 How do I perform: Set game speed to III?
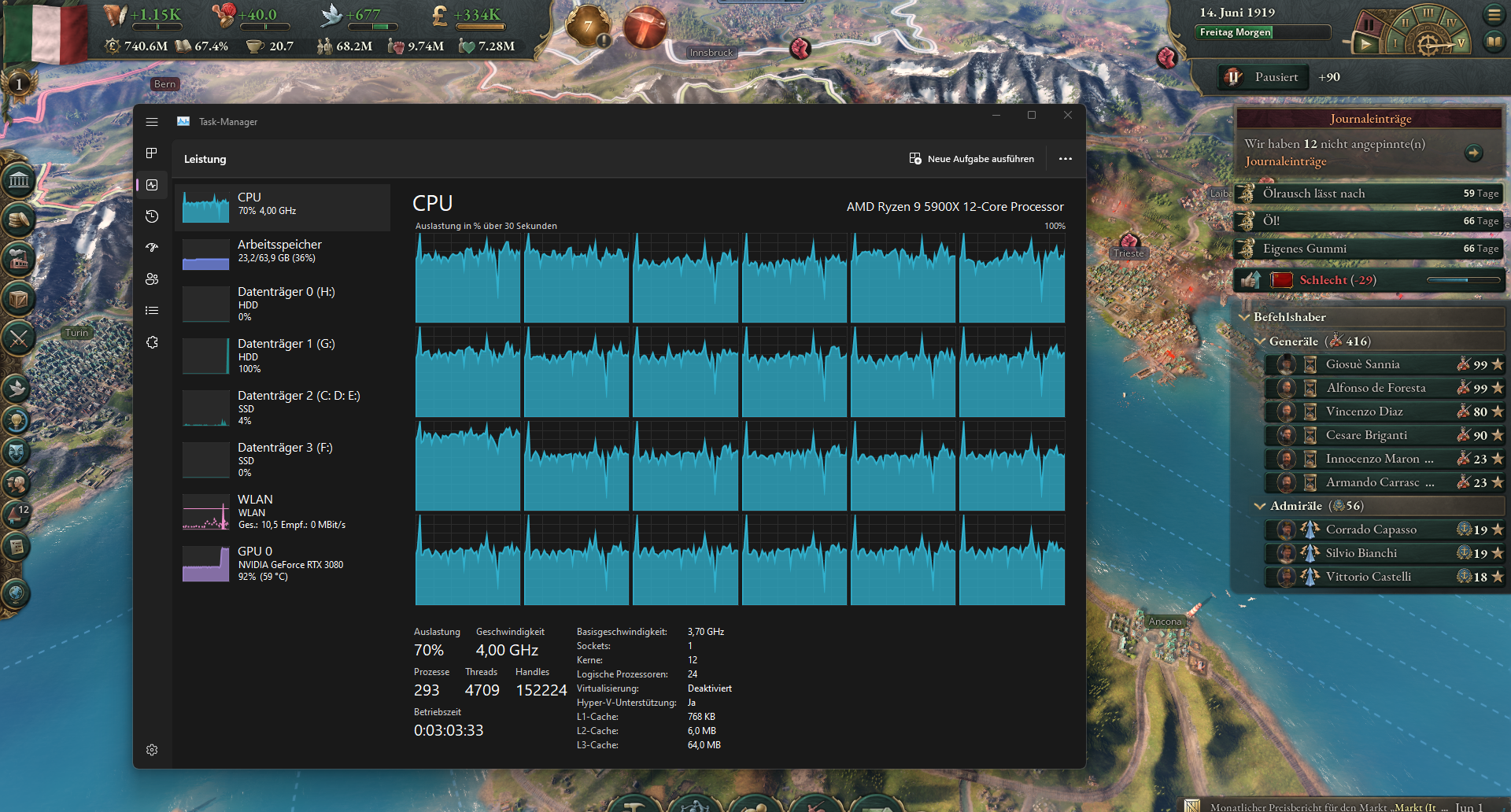pos(1428,13)
